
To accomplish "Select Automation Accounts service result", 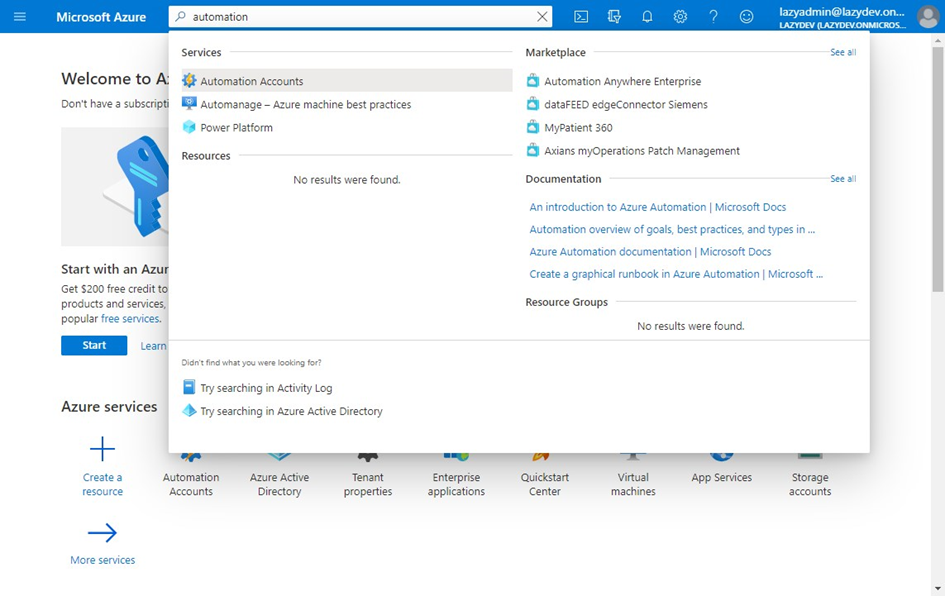I will (347, 81).
